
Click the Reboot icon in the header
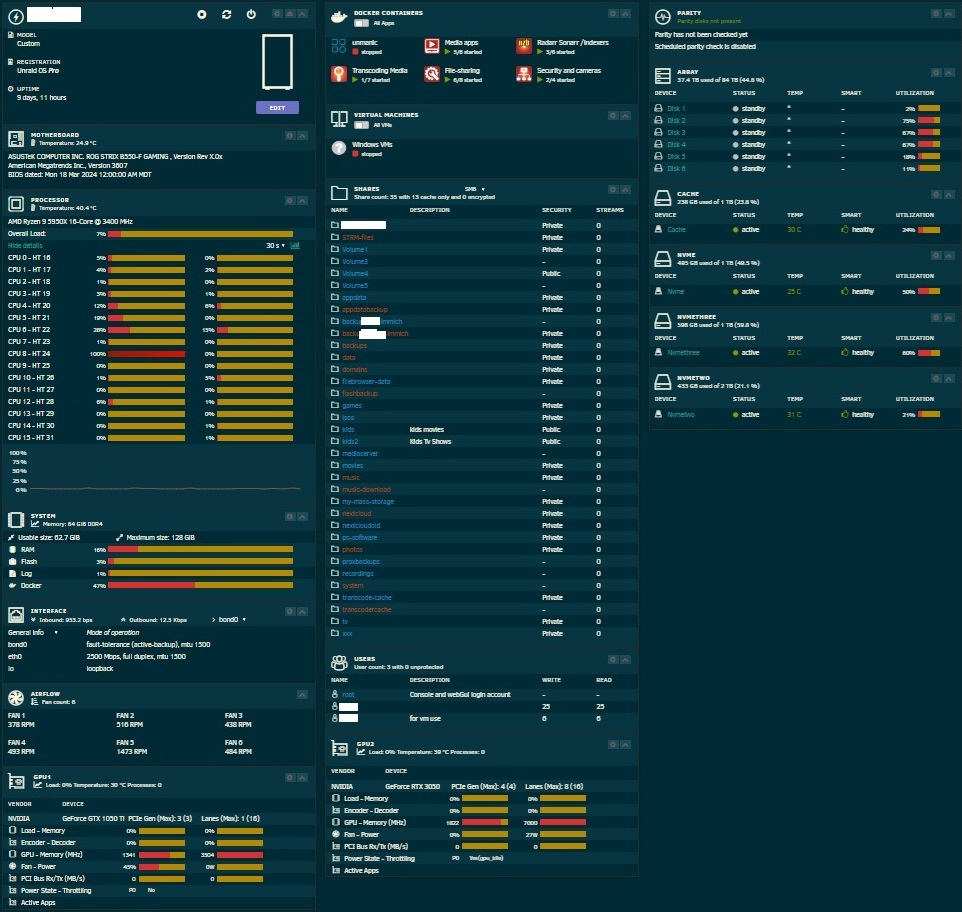(226, 14)
